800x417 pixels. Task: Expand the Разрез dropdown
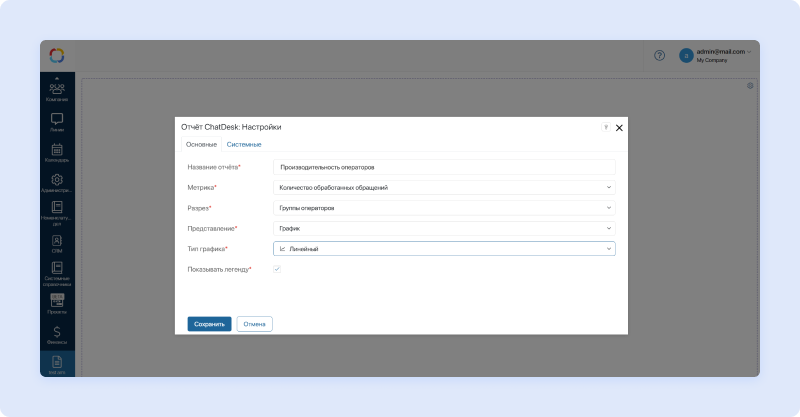click(444, 208)
